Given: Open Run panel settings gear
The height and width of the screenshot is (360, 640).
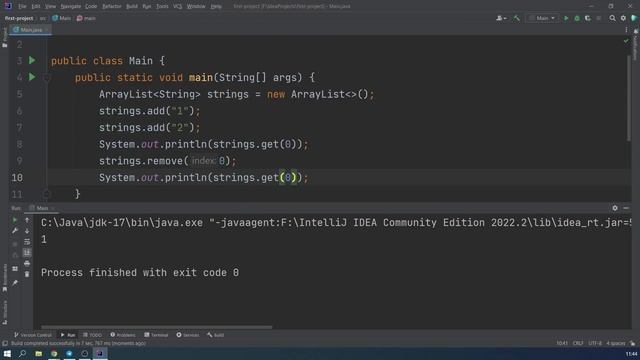Looking at the screenshot, I should tap(615, 208).
